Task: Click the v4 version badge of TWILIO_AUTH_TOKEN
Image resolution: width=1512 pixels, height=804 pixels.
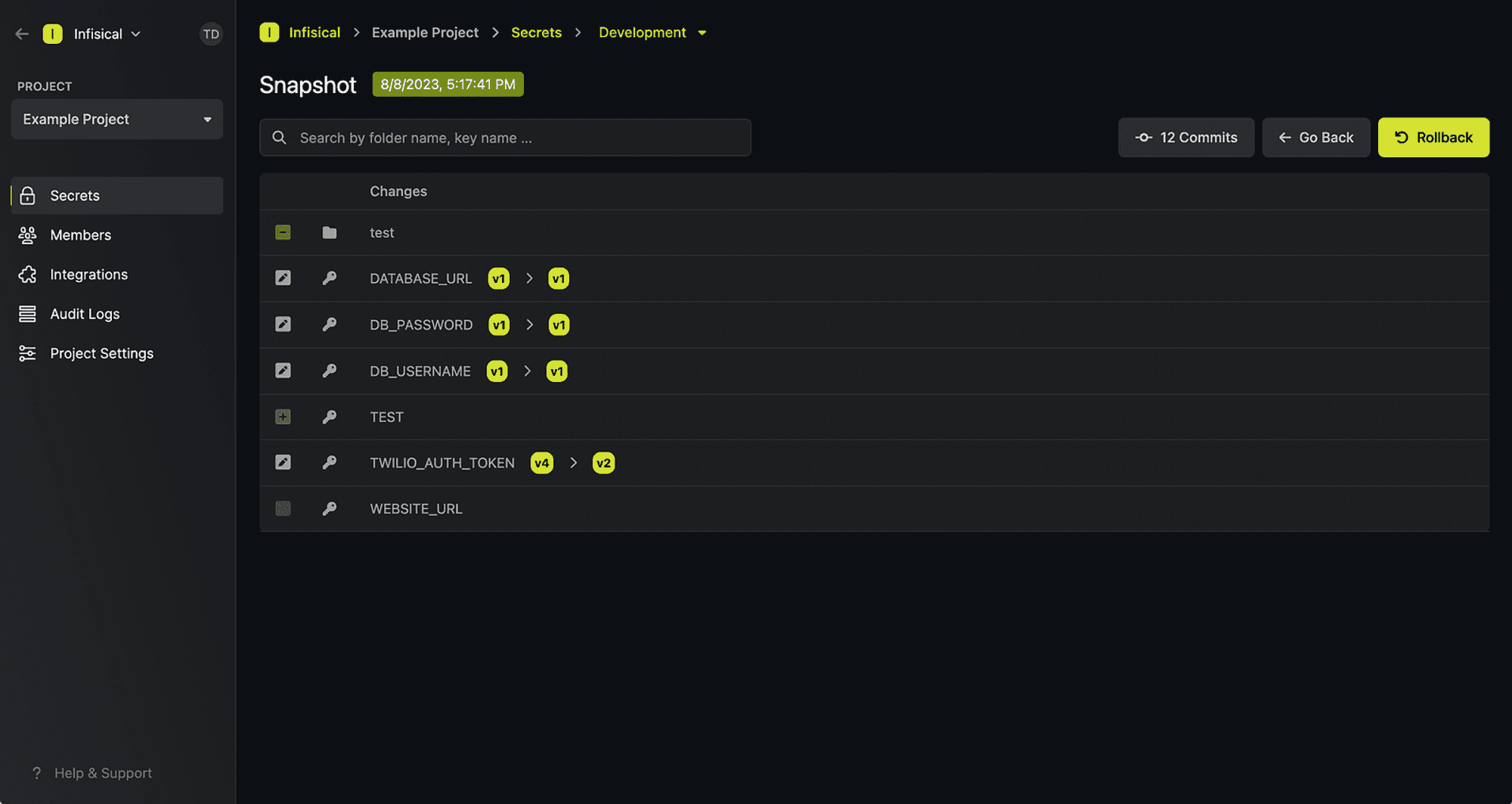Action: click(x=541, y=463)
